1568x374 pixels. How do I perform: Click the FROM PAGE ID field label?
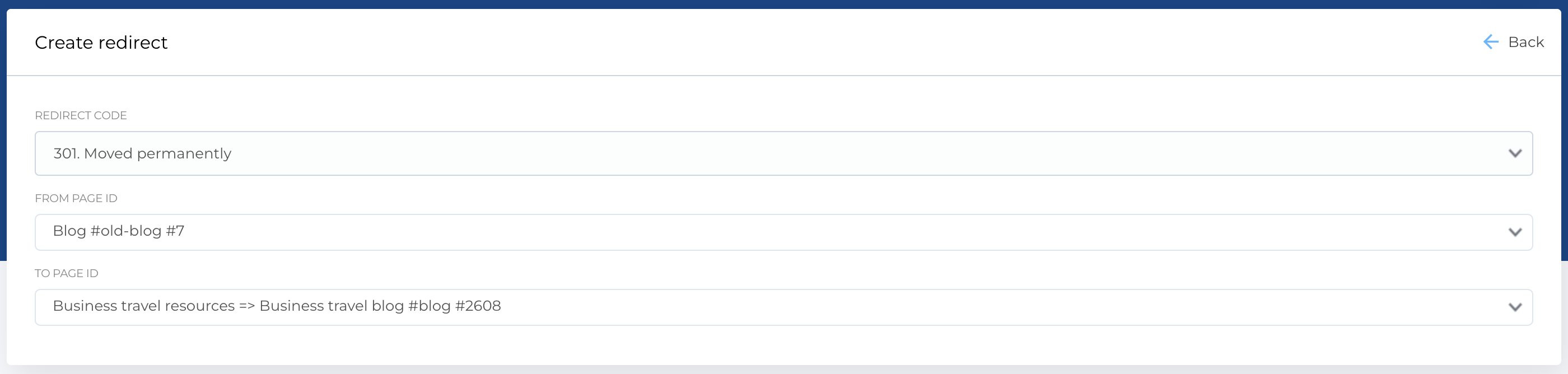[x=76, y=198]
